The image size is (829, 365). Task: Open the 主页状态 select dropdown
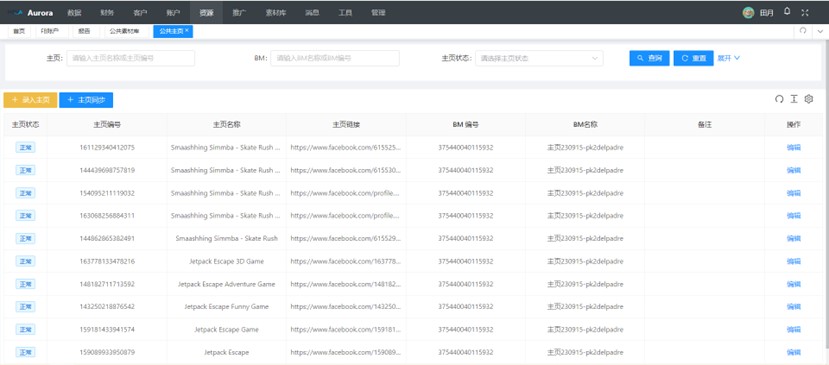(539, 58)
